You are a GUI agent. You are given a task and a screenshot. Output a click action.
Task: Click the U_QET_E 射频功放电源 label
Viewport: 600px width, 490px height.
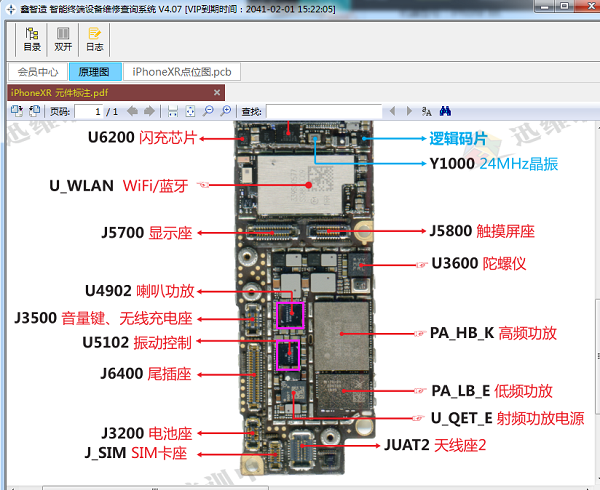[x=507, y=418]
